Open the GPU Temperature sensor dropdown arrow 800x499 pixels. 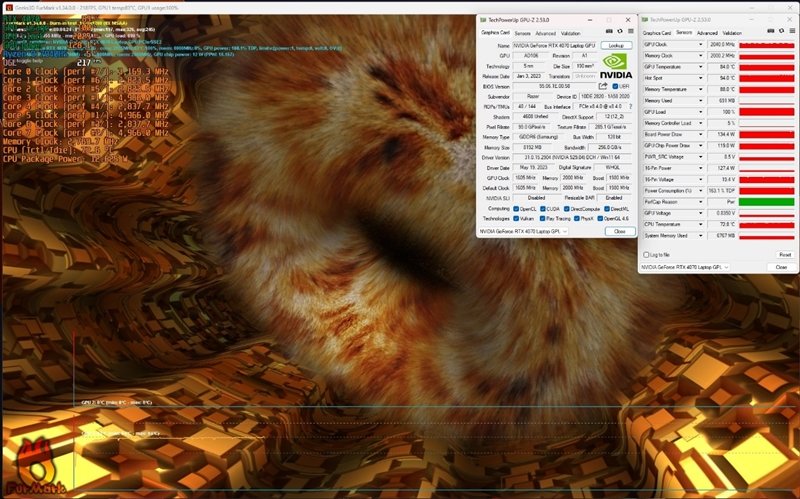tap(700, 67)
